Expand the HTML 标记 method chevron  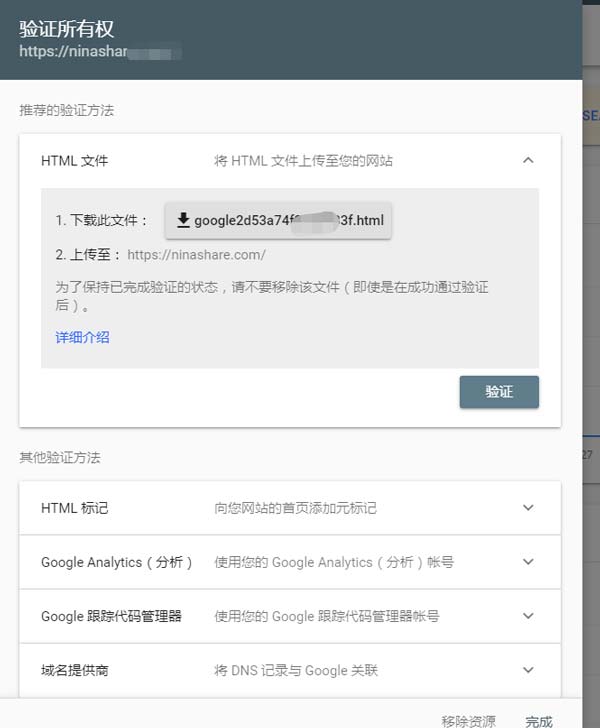[x=528, y=507]
